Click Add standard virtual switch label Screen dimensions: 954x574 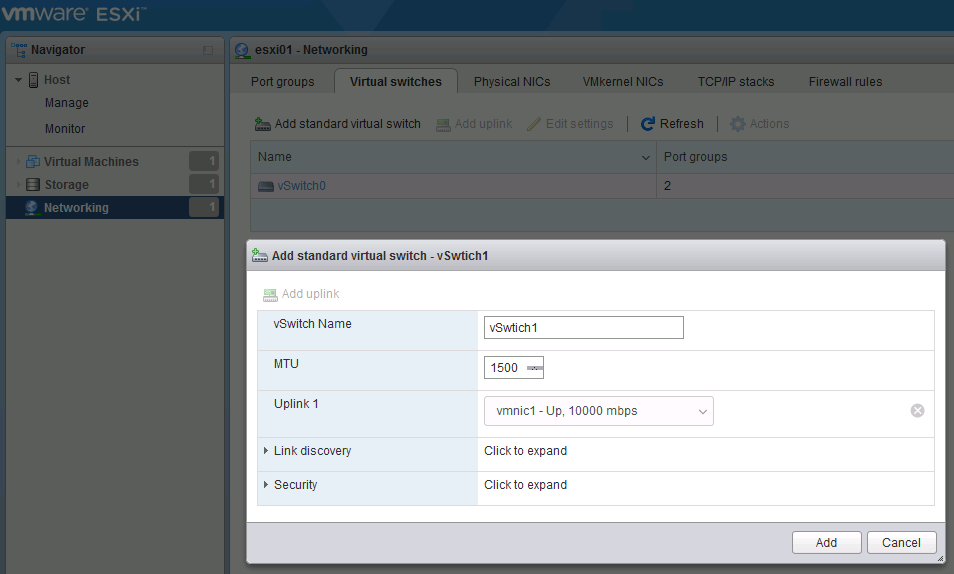click(x=347, y=124)
